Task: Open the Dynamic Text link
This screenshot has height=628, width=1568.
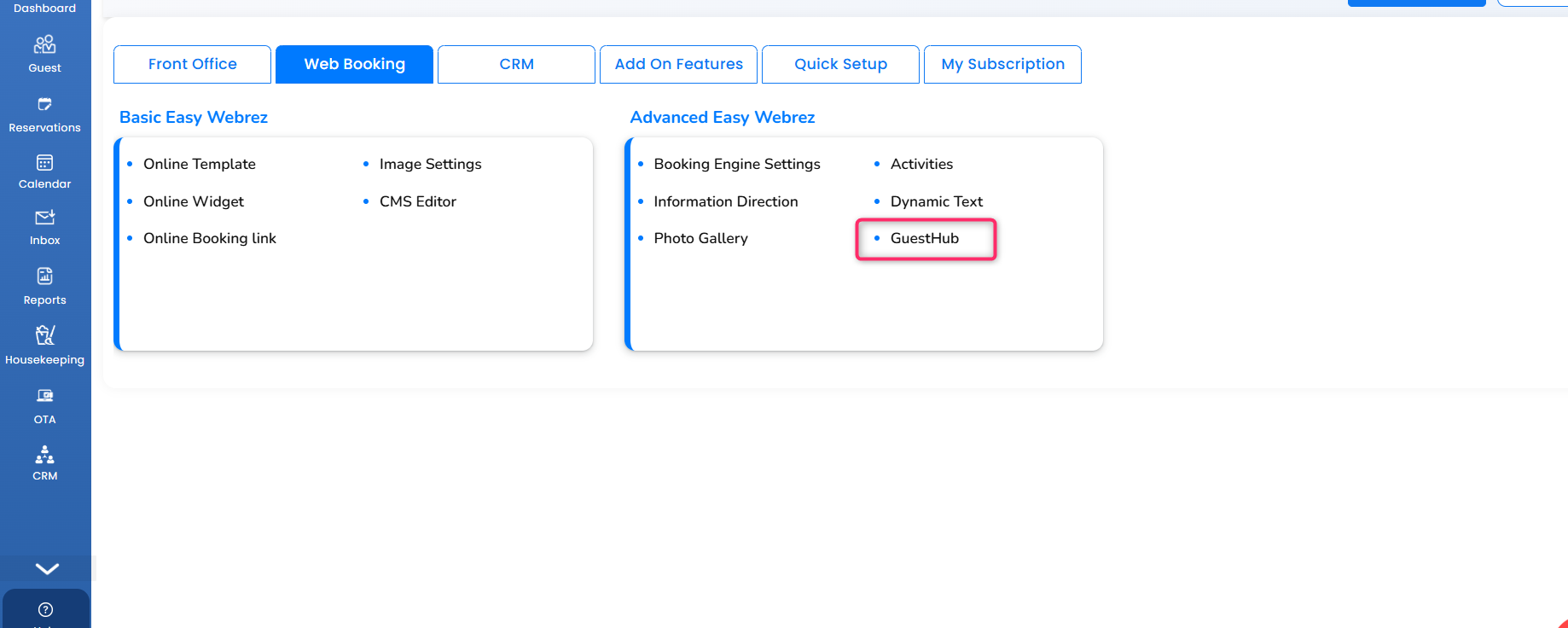Action: coord(937,201)
